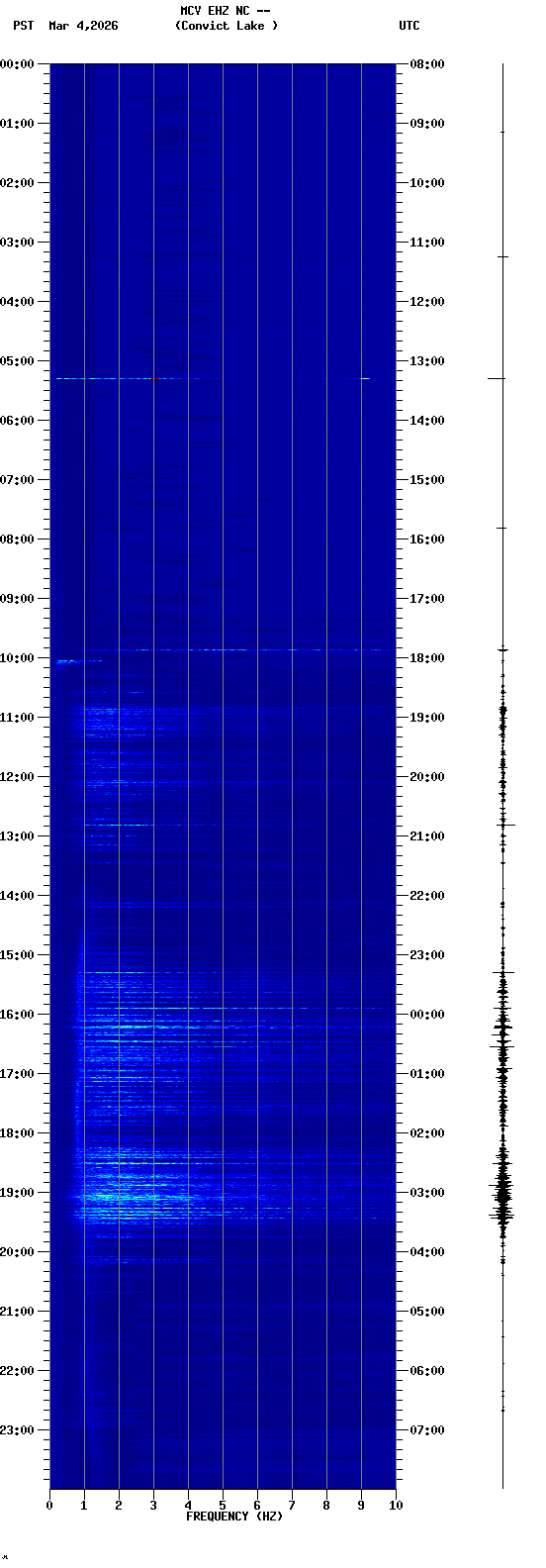Screen dimensions: 546x1568
Task: Click the UTC '06:00' time label
Action: click(426, 1371)
